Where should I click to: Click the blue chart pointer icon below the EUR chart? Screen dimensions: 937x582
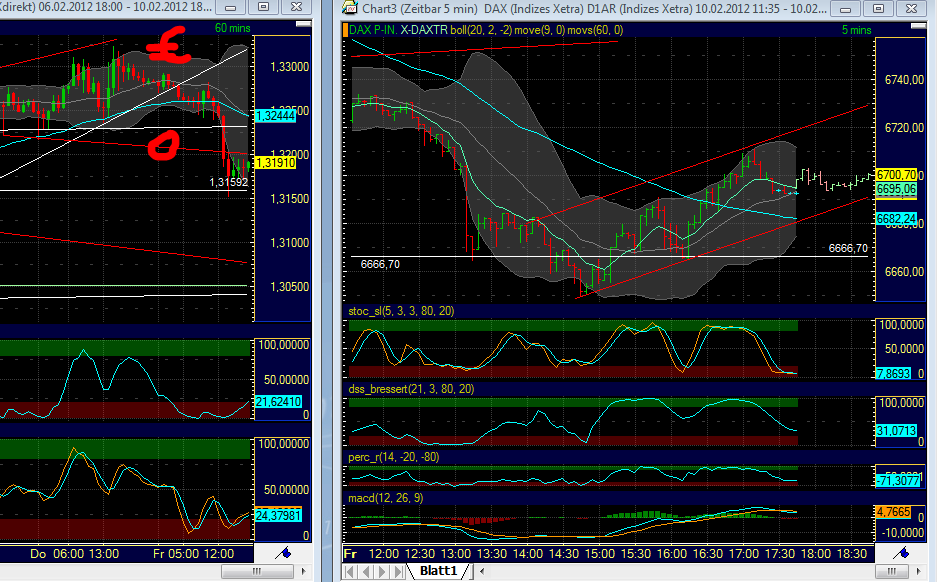click(x=283, y=551)
